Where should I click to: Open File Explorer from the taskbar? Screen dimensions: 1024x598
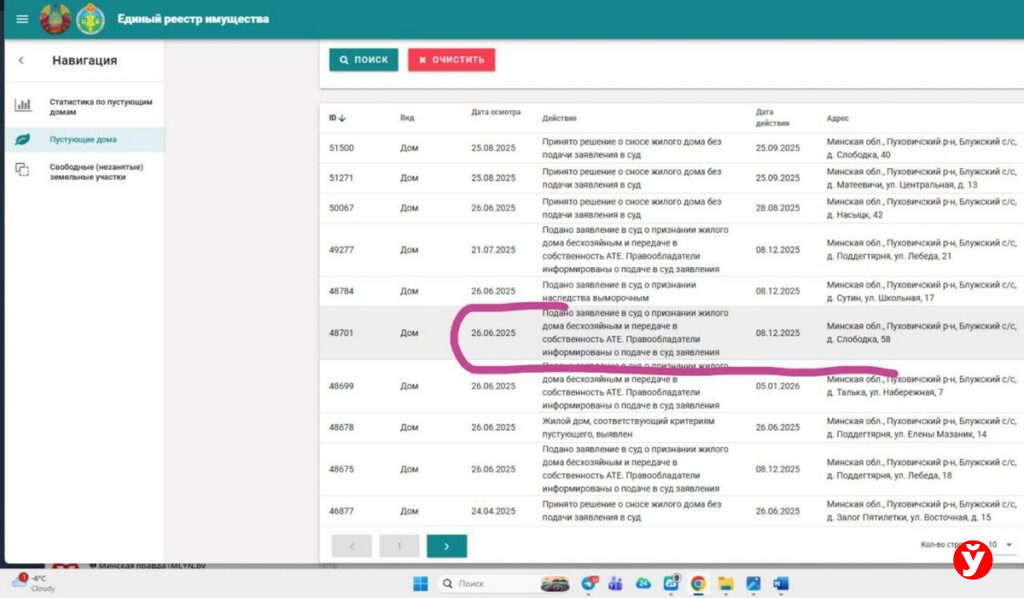pos(726,583)
